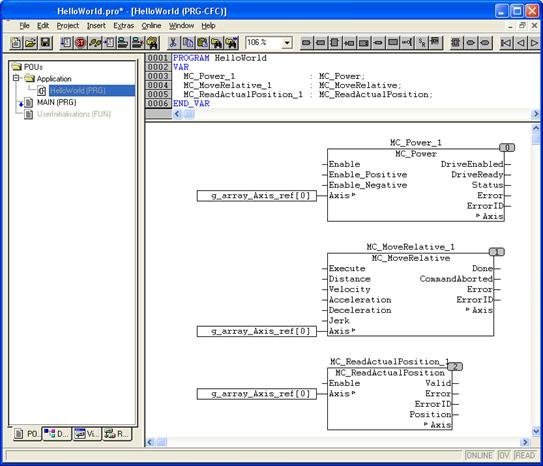Select the CFC Label element tool
543x466 pixels.
point(364,43)
